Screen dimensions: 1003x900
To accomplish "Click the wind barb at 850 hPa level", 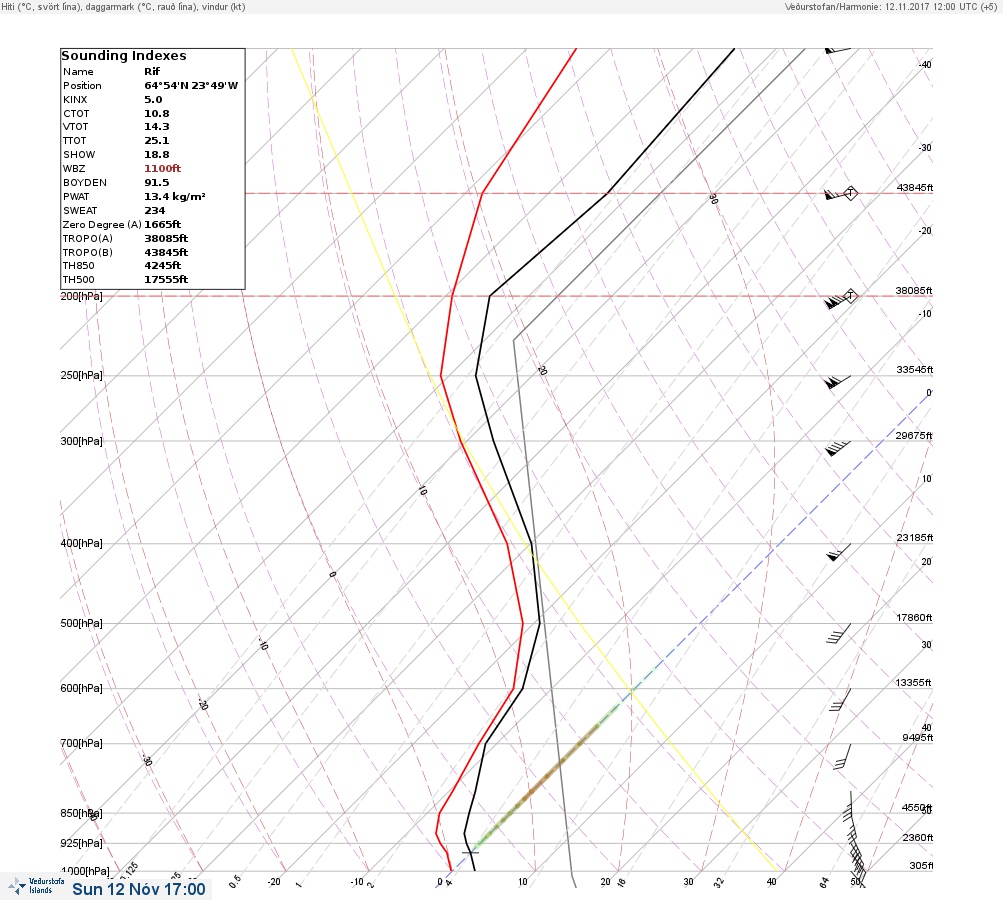I will tap(848, 807).
